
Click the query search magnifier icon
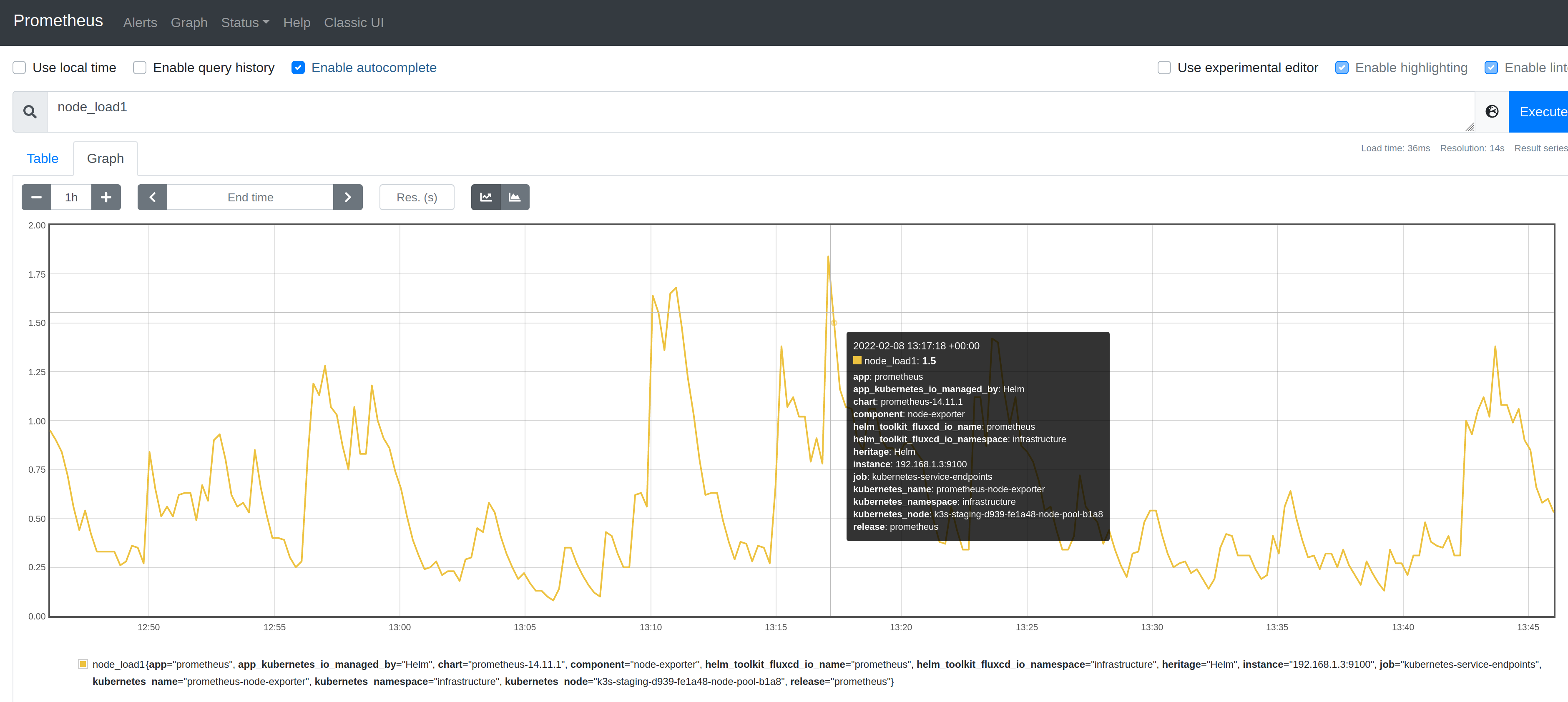tap(29, 110)
